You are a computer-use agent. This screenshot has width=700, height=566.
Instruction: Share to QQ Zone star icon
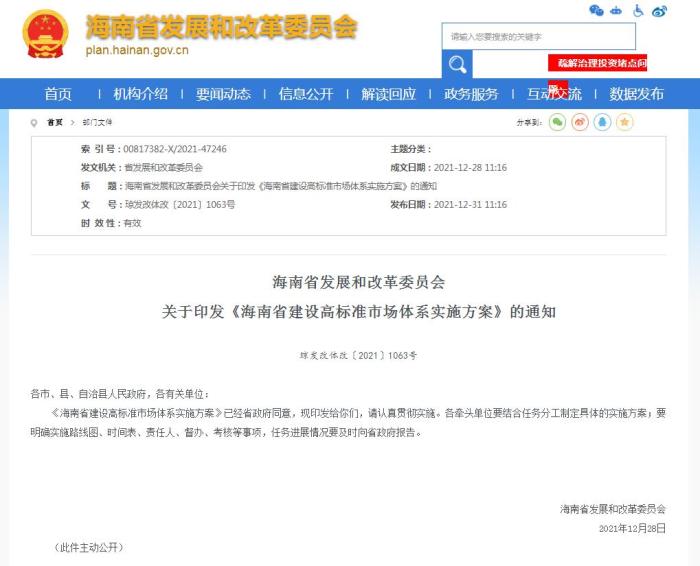pyautogui.click(x=625, y=122)
